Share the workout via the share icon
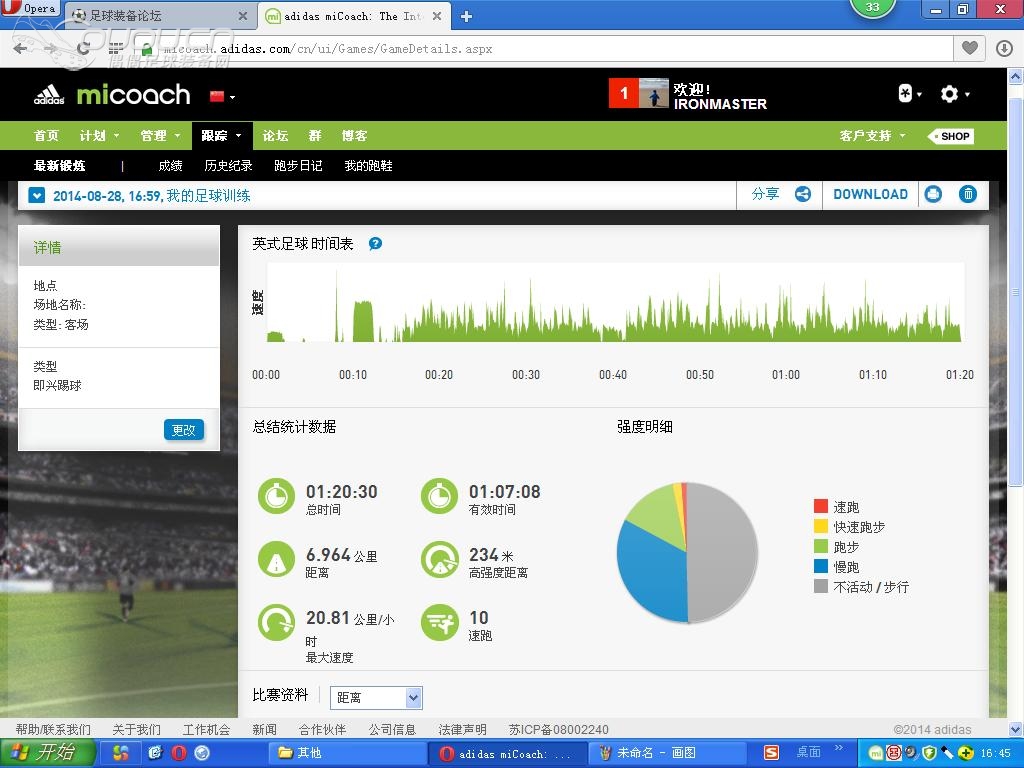This screenshot has width=1024, height=768. (x=801, y=194)
